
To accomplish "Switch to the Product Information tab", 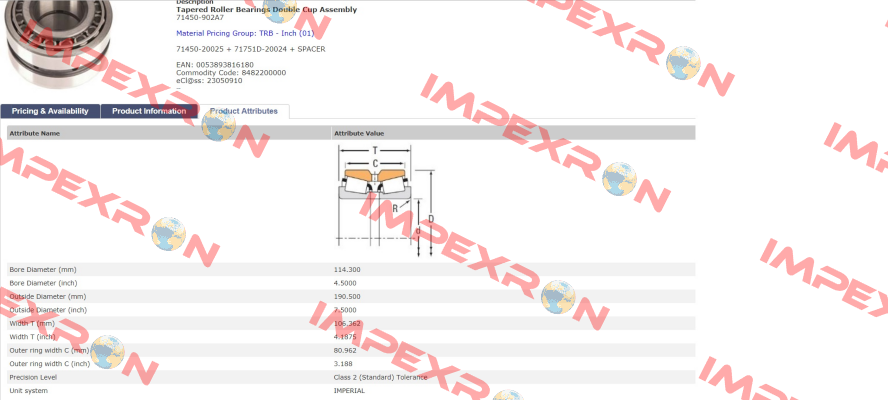I will coord(149,111).
